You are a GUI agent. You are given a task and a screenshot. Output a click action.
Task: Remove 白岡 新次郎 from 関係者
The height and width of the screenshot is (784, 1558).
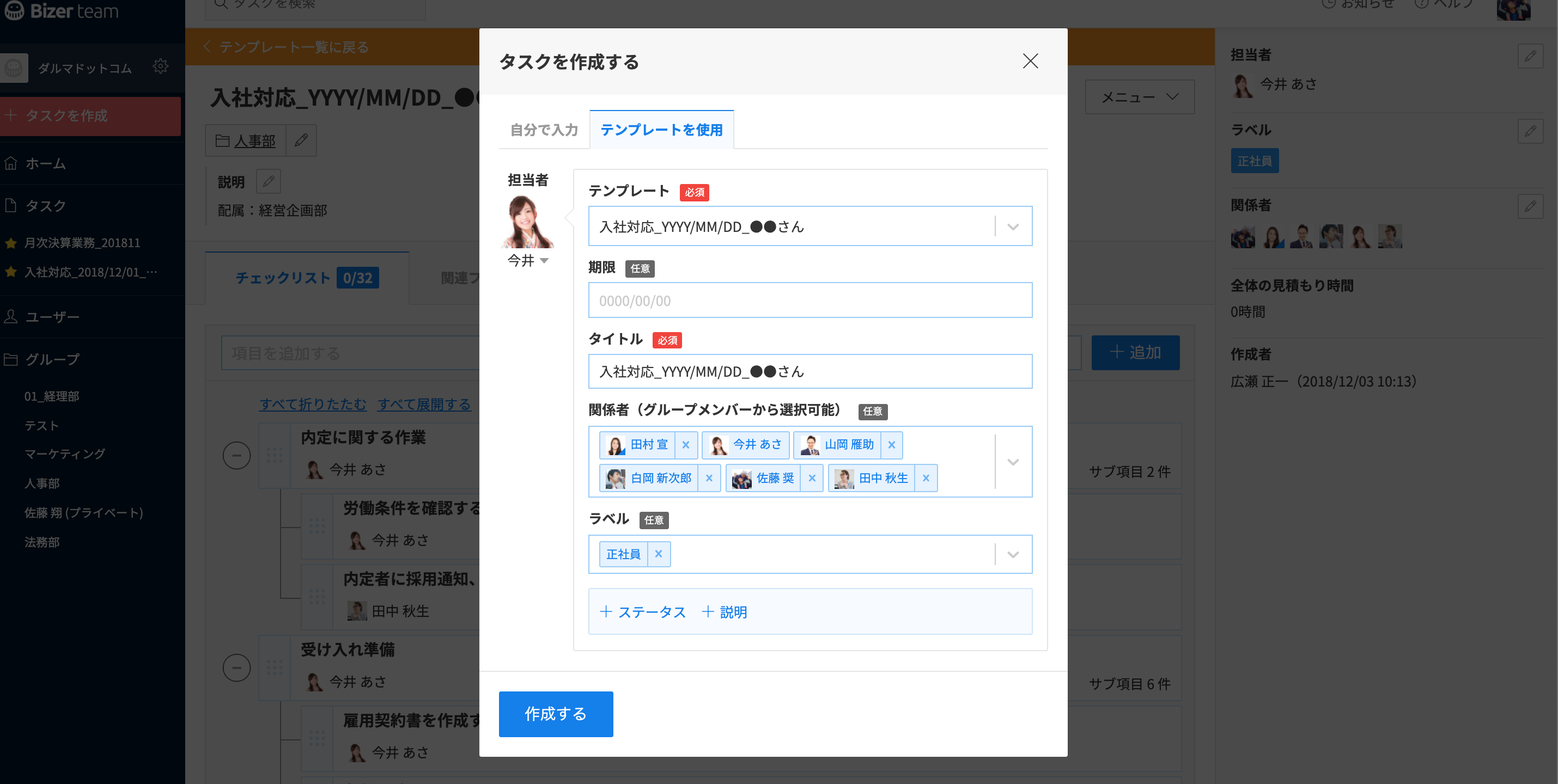pyautogui.click(x=709, y=478)
